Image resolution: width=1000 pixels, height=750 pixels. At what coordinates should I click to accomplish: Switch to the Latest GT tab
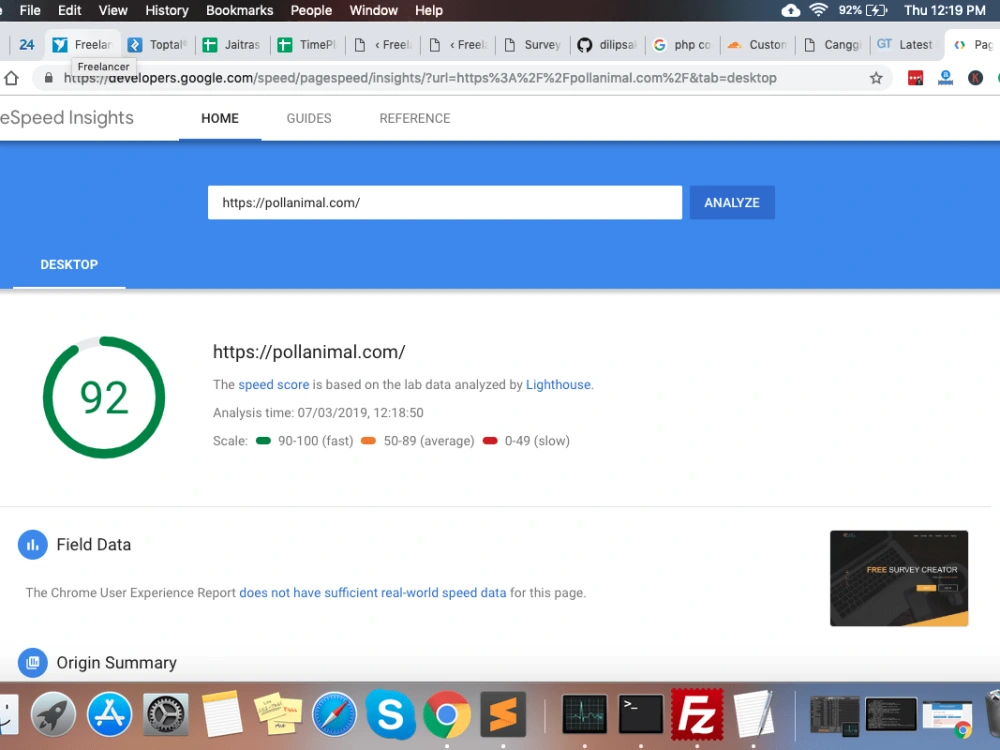point(906,45)
